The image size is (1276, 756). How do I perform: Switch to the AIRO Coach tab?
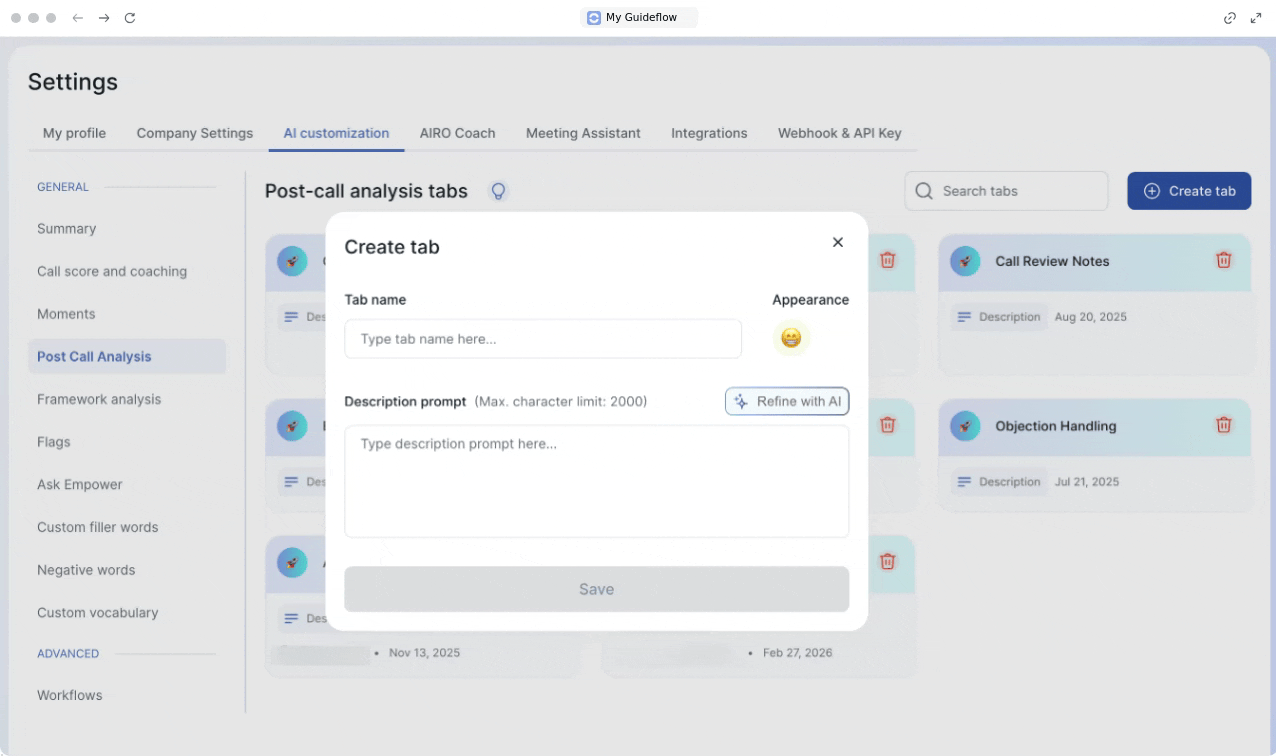pyautogui.click(x=457, y=133)
